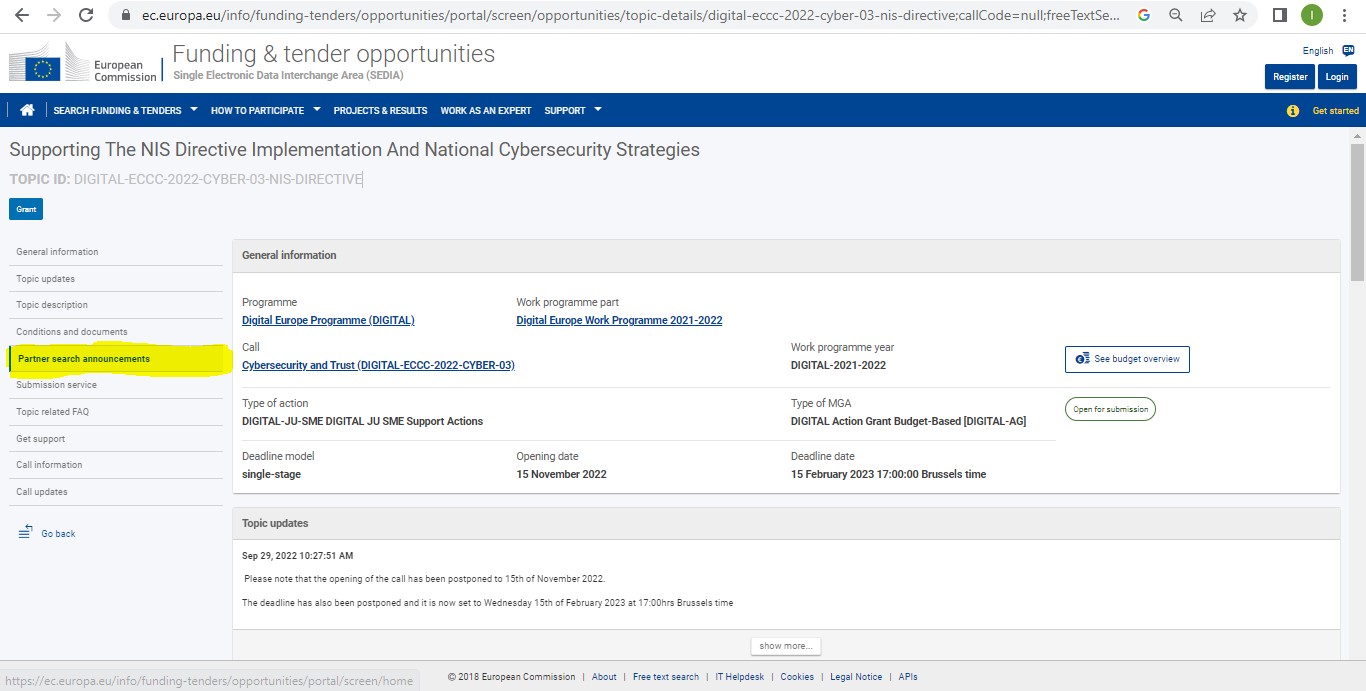
Task: Click the browser forward arrow
Action: click(53, 15)
